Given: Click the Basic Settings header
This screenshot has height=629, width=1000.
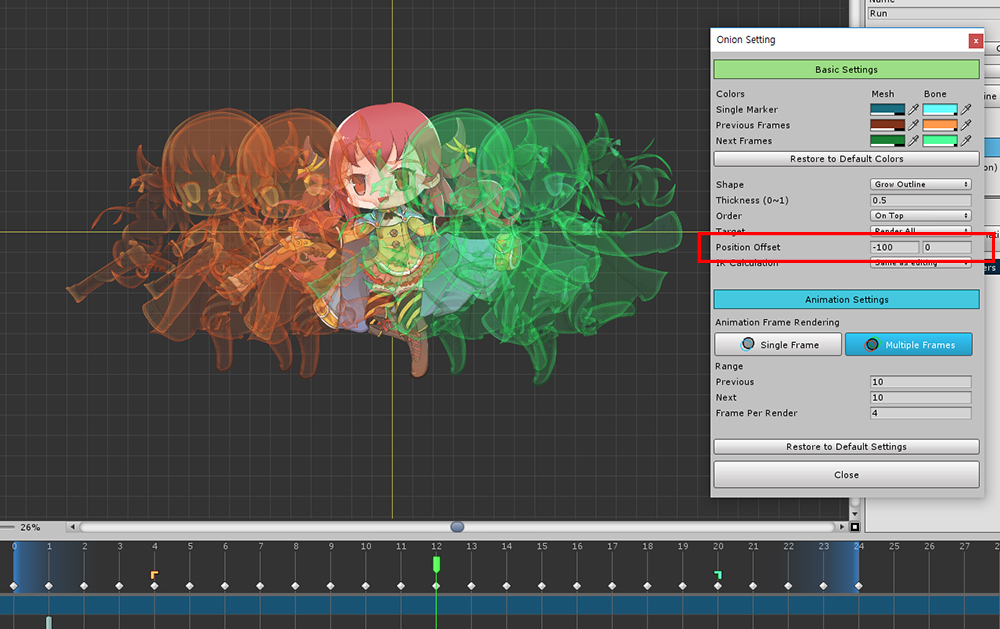Looking at the screenshot, I should click(846, 70).
